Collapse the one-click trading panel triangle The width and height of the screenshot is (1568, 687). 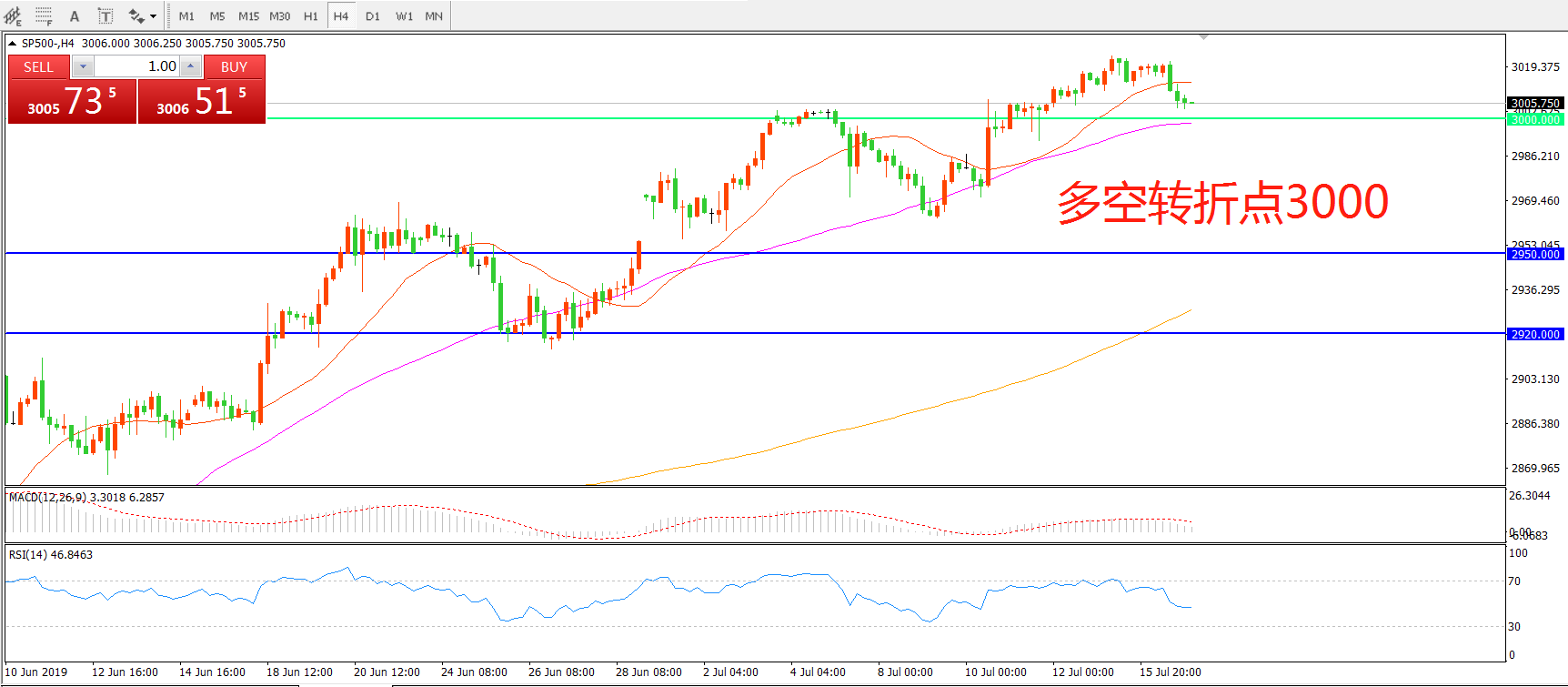[13, 44]
